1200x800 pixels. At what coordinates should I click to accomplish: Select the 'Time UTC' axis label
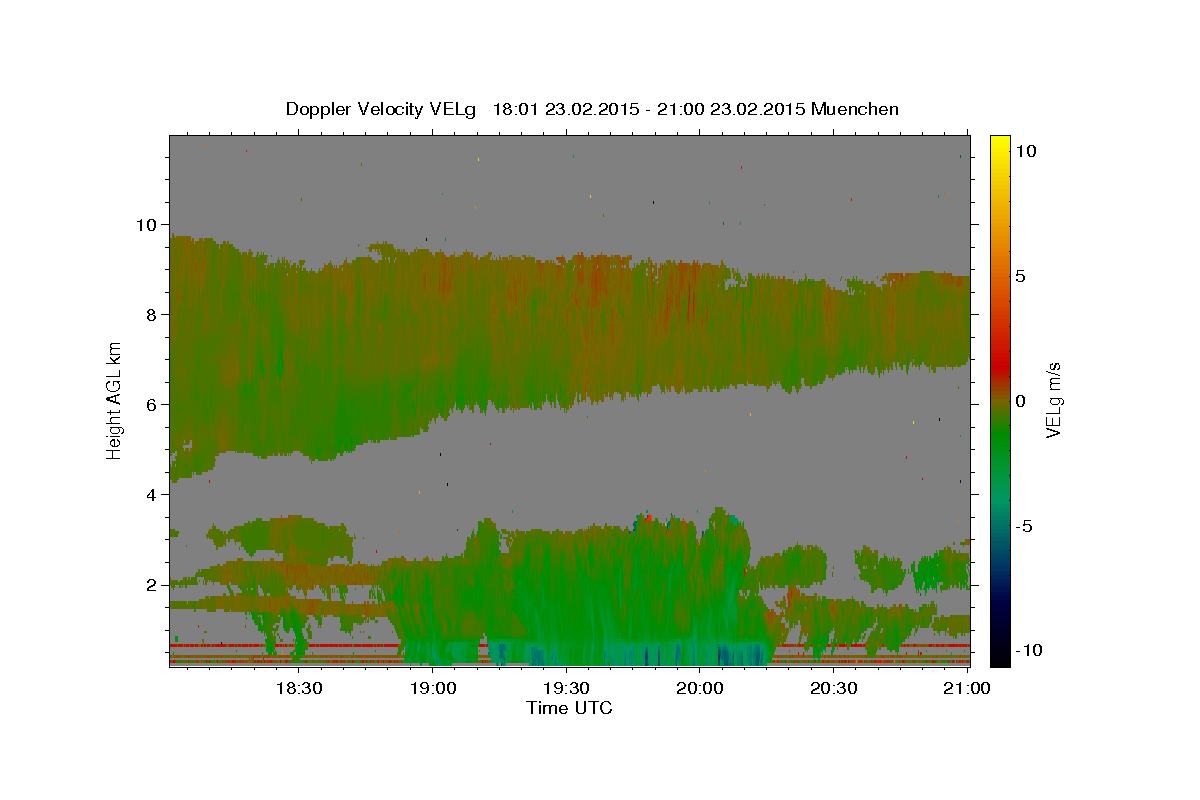569,708
